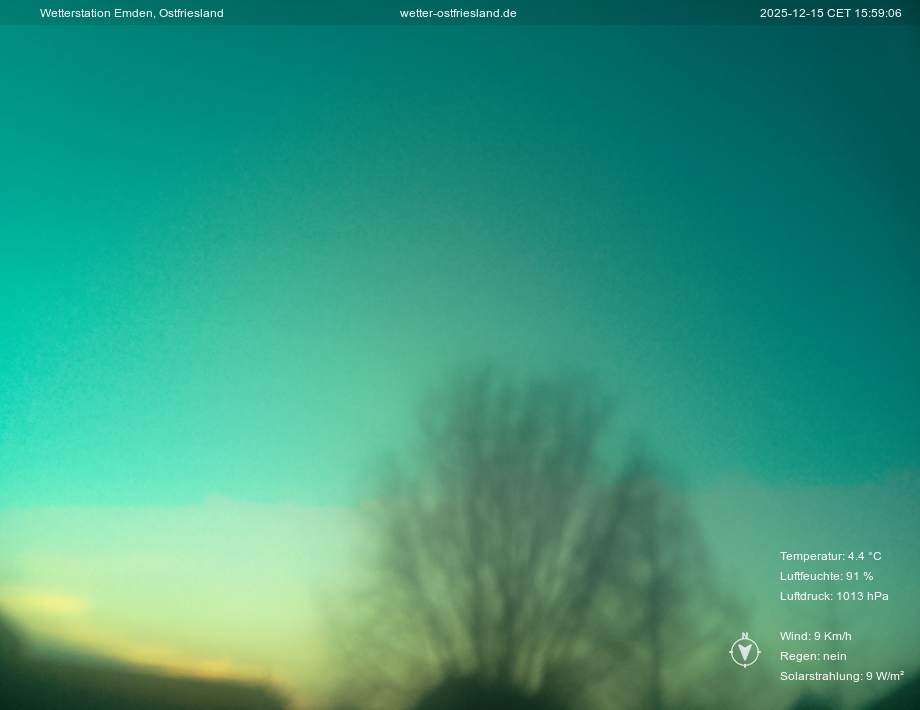Select the date 2025-12-15 in the timestamp
The width and height of the screenshot is (920, 710).
791,13
